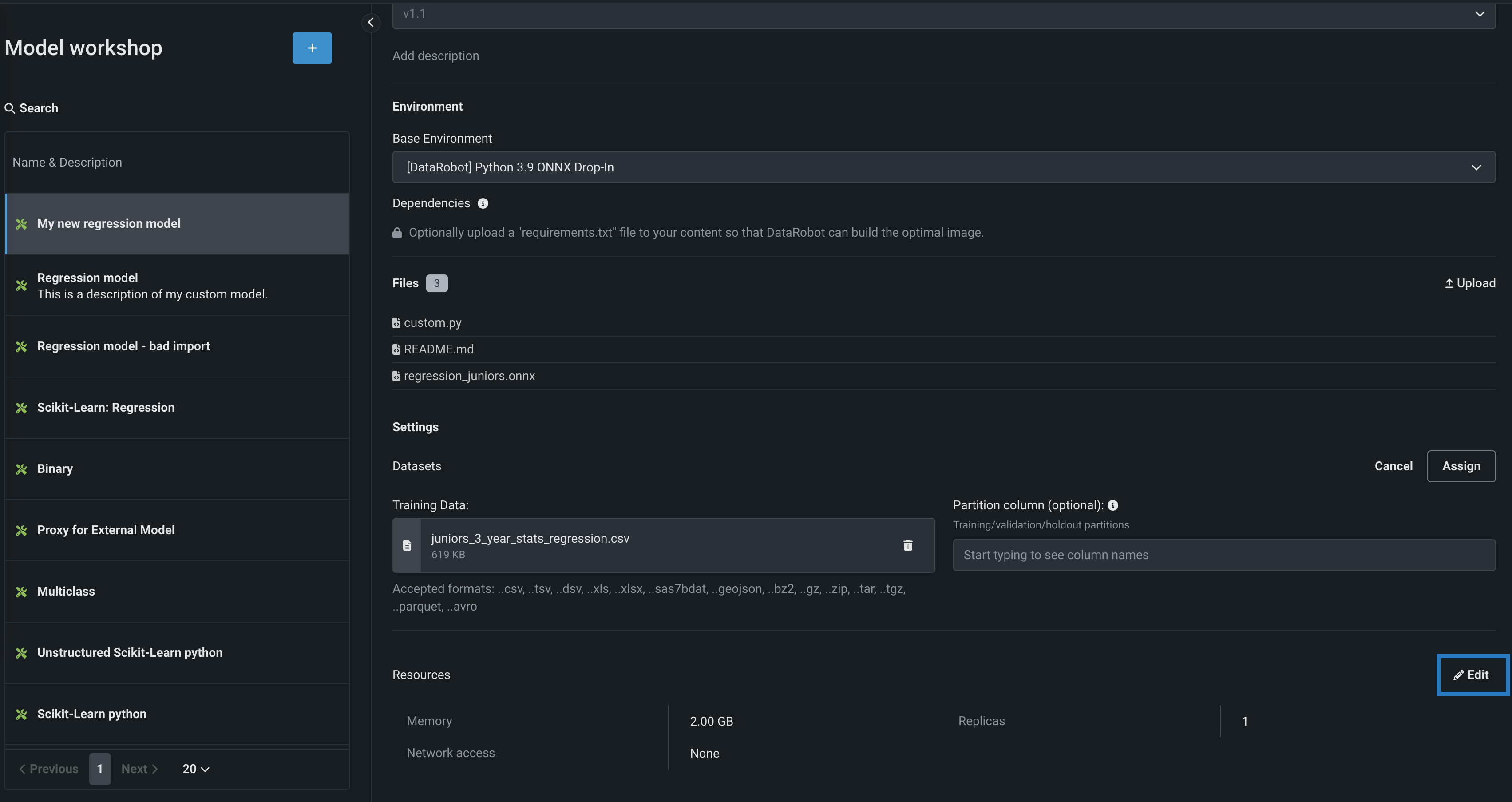Click Add description text
Image resolution: width=1512 pixels, height=802 pixels.
[435, 56]
